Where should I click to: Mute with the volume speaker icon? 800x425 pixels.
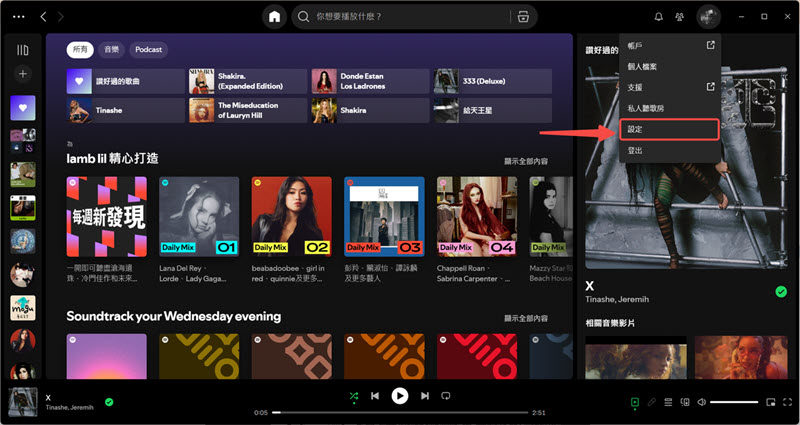pyautogui.click(x=702, y=403)
